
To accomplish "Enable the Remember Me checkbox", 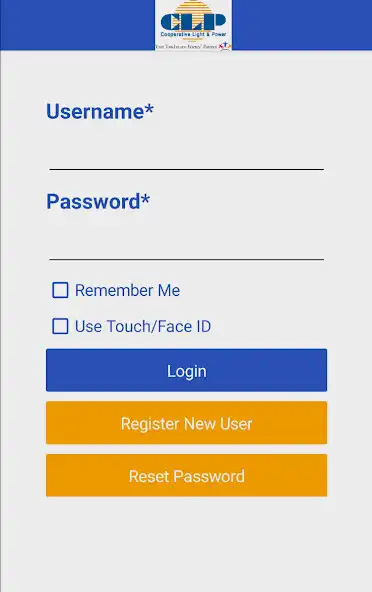I will [x=60, y=290].
